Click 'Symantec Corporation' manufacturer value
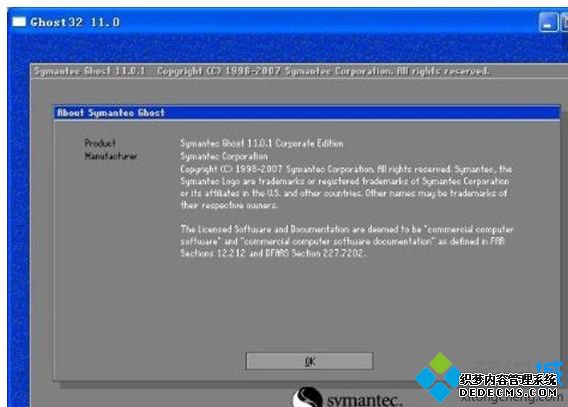568x407 pixels. [224, 156]
